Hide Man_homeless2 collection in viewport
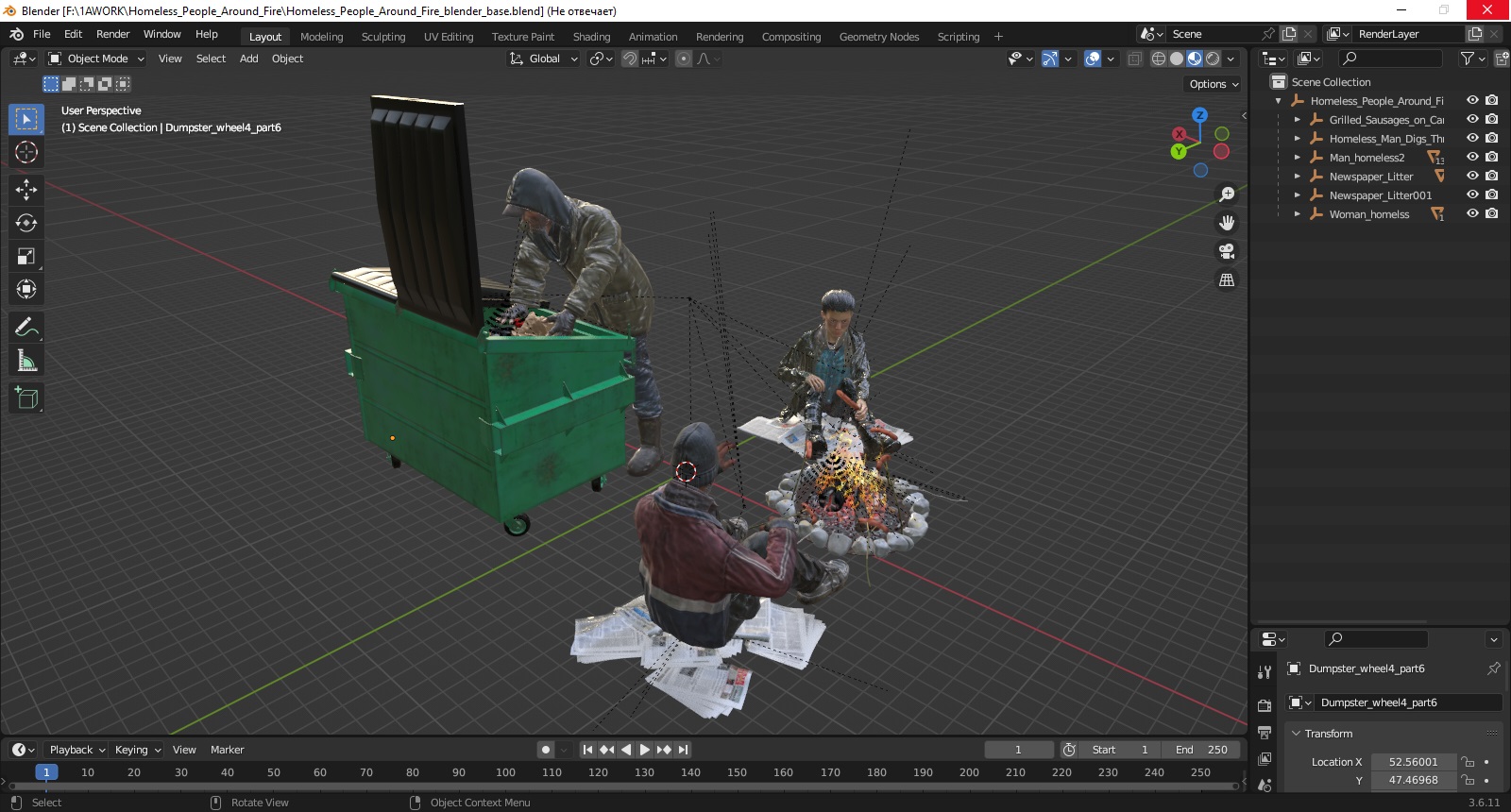The image size is (1511, 812). (x=1472, y=157)
